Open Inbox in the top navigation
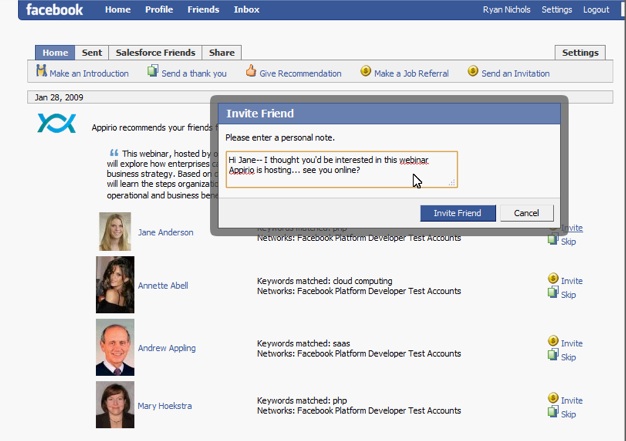 (246, 10)
